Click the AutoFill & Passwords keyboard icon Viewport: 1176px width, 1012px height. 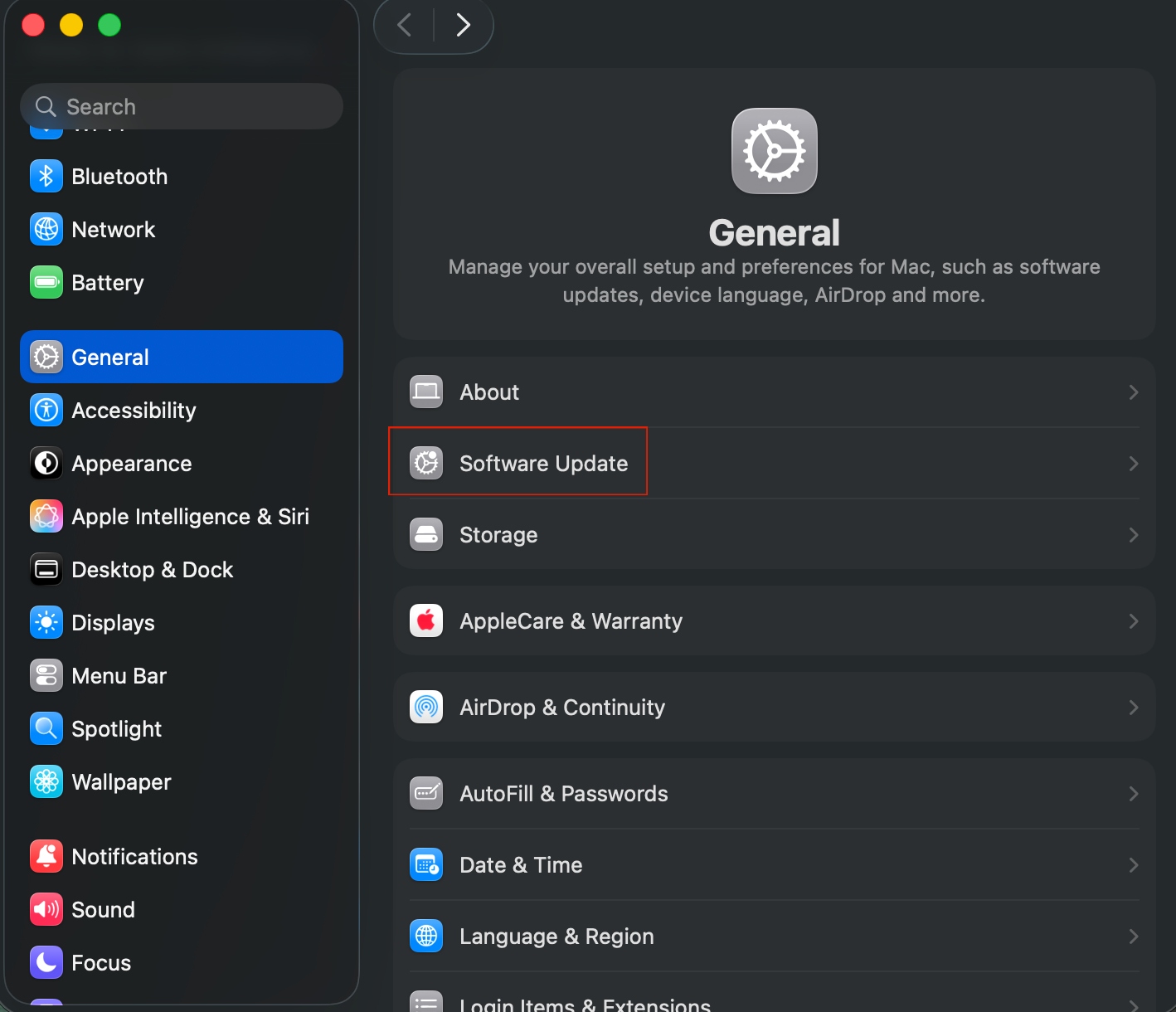[426, 793]
